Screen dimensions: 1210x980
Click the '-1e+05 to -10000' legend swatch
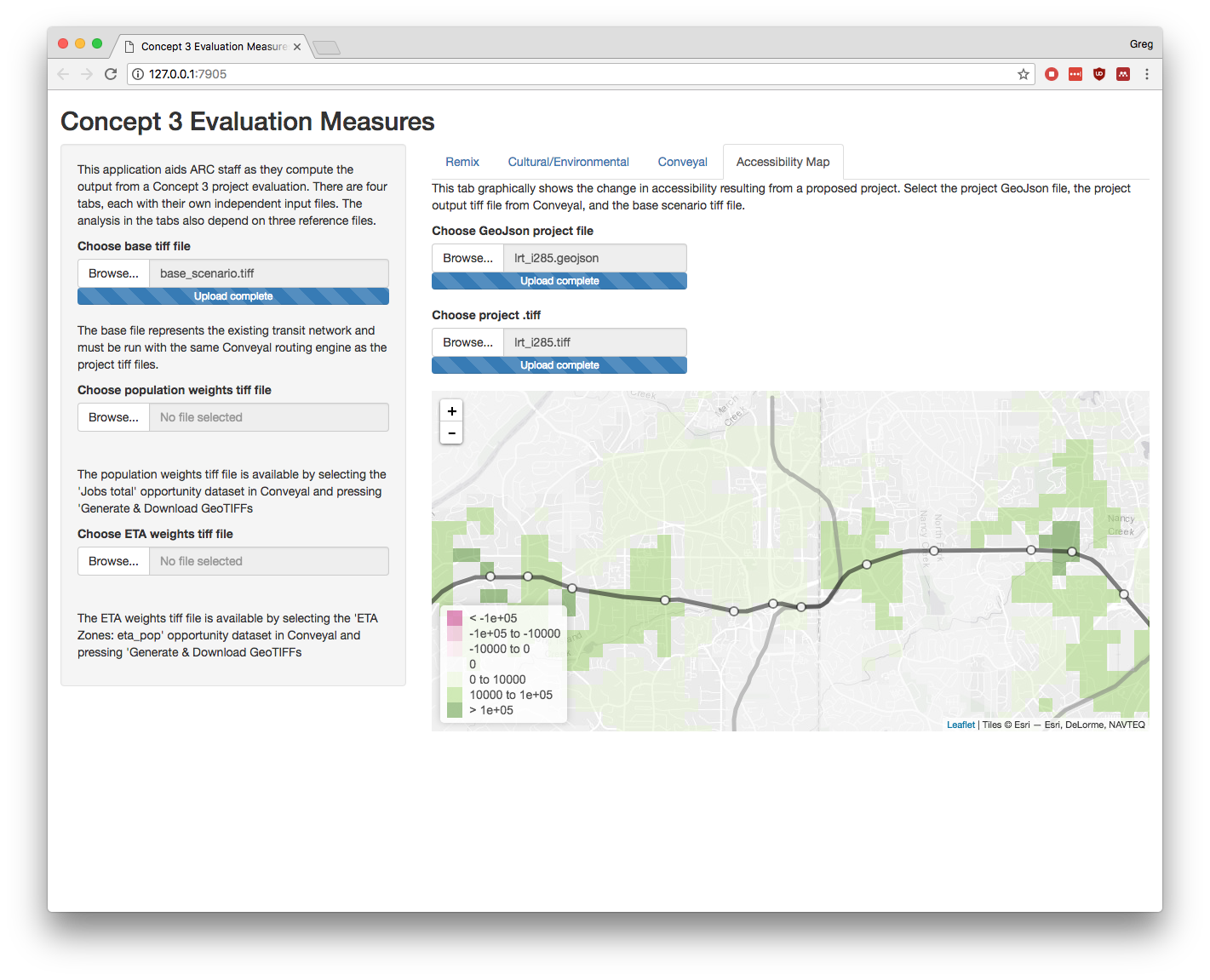coord(455,633)
